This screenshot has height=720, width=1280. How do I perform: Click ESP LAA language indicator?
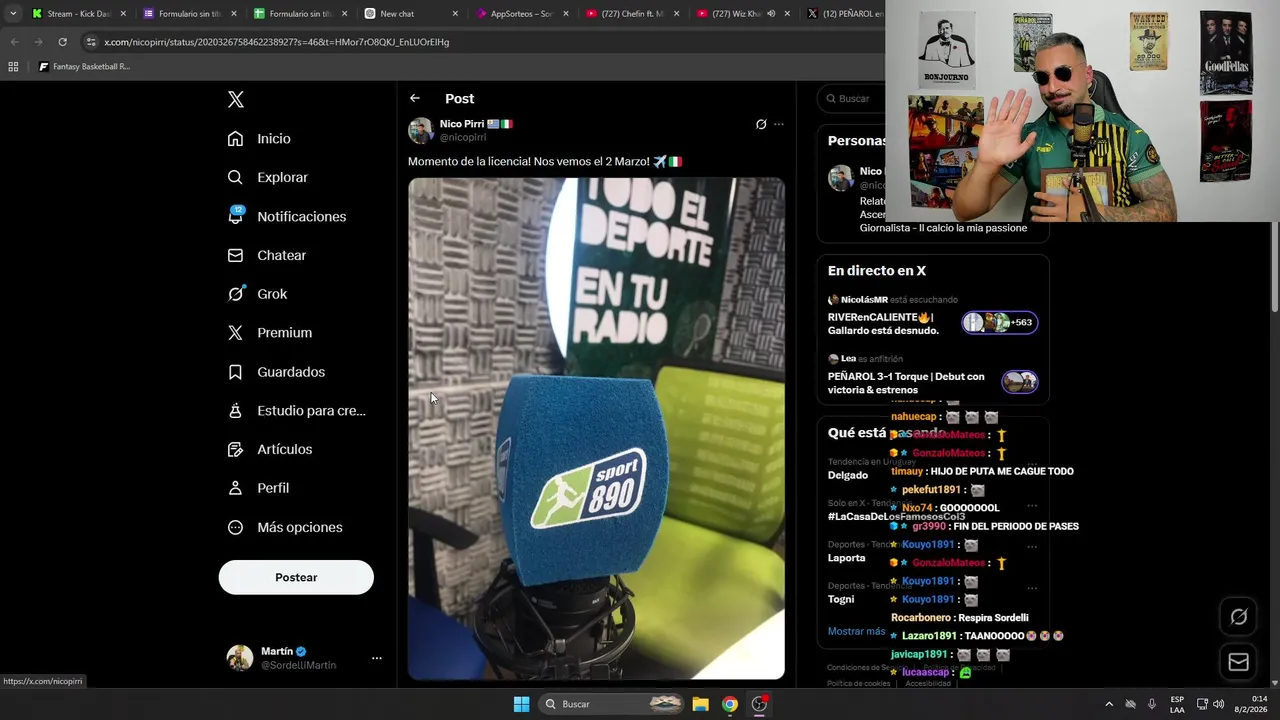(1177, 704)
